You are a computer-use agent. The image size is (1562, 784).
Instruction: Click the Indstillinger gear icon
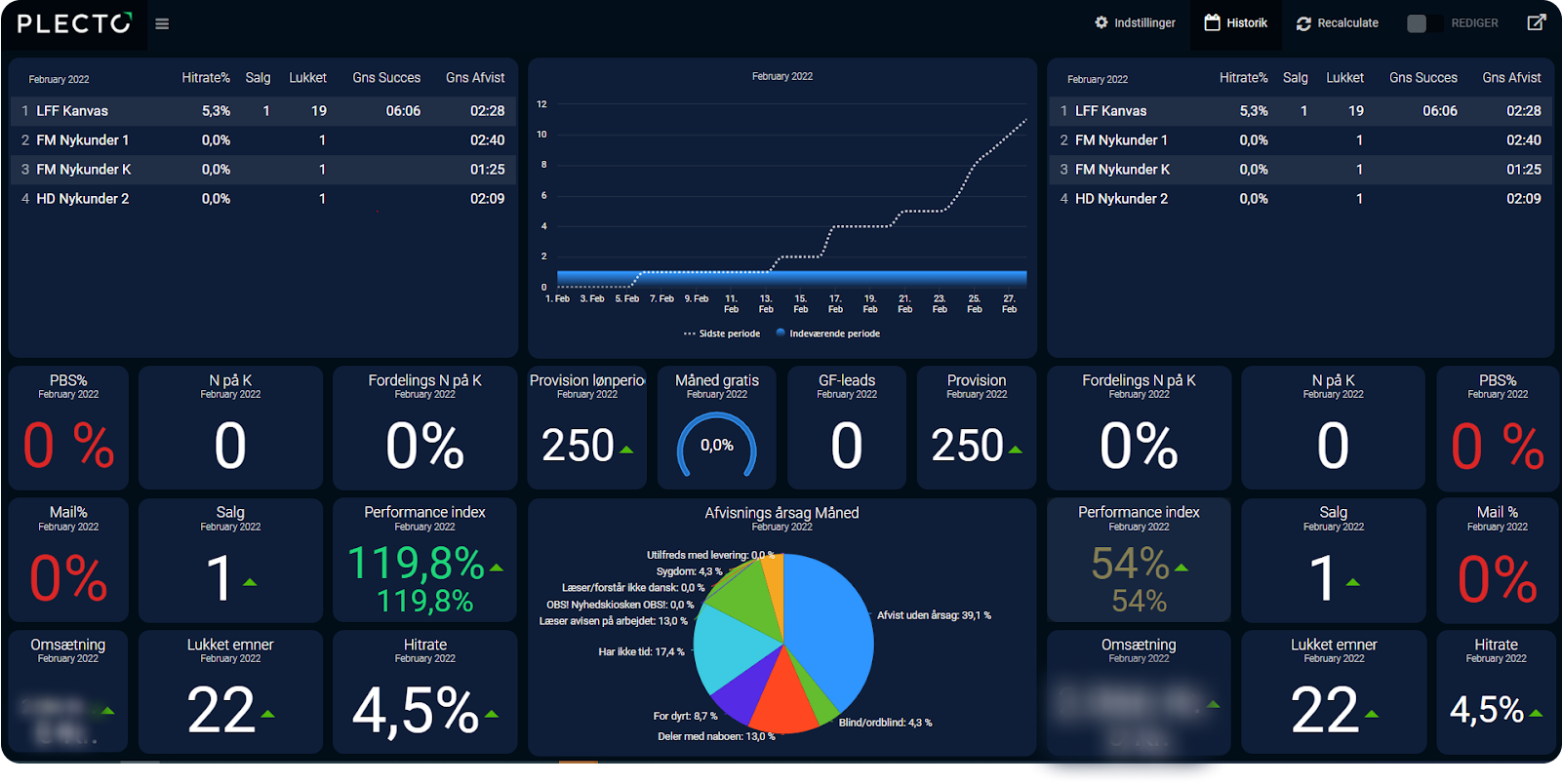click(x=1101, y=22)
